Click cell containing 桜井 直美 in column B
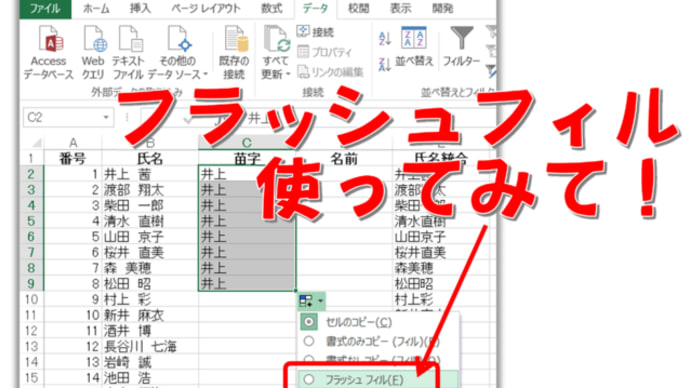The height and width of the screenshot is (388, 690). pos(150,253)
